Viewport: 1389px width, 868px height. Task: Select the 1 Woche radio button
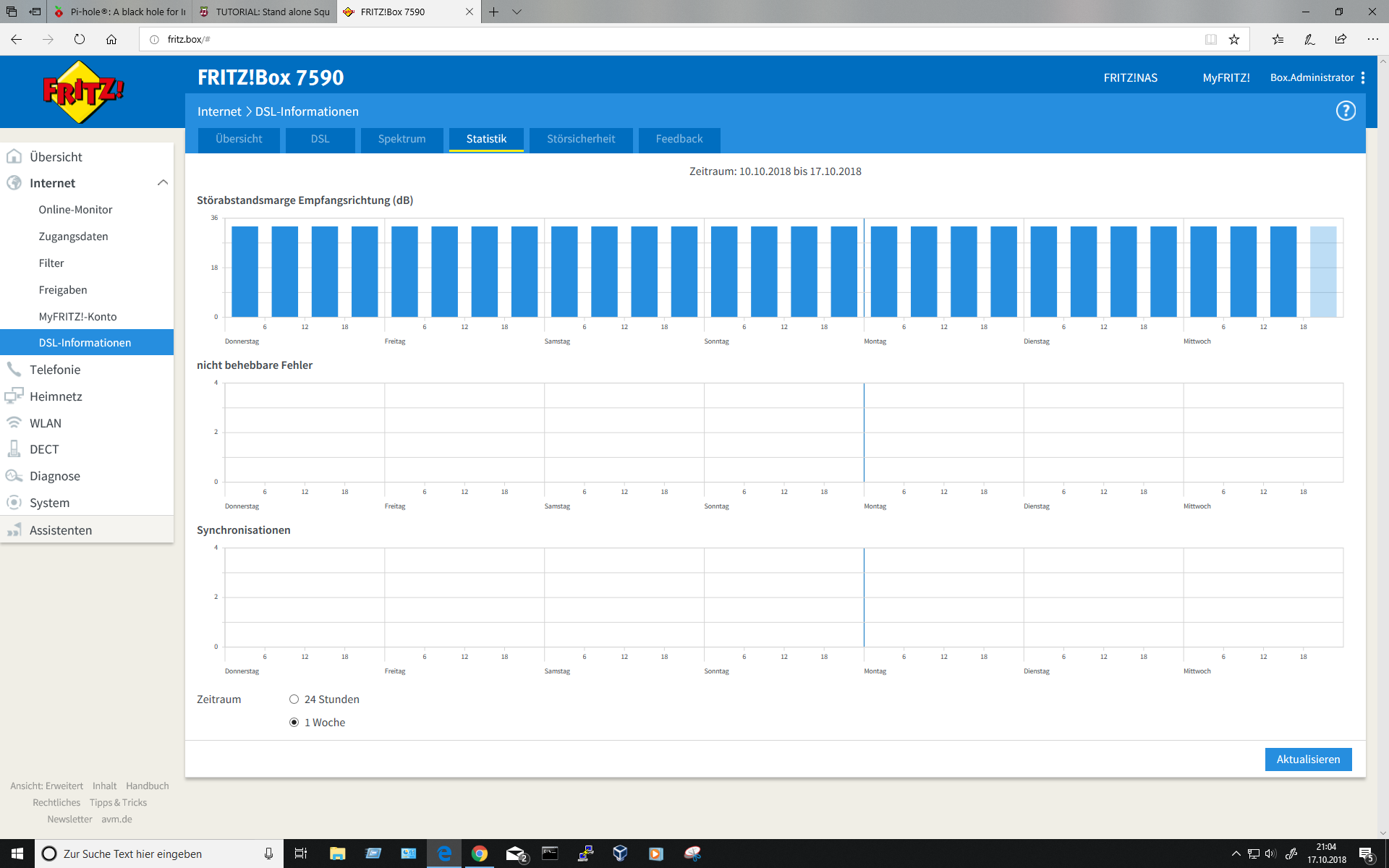pyautogui.click(x=294, y=723)
